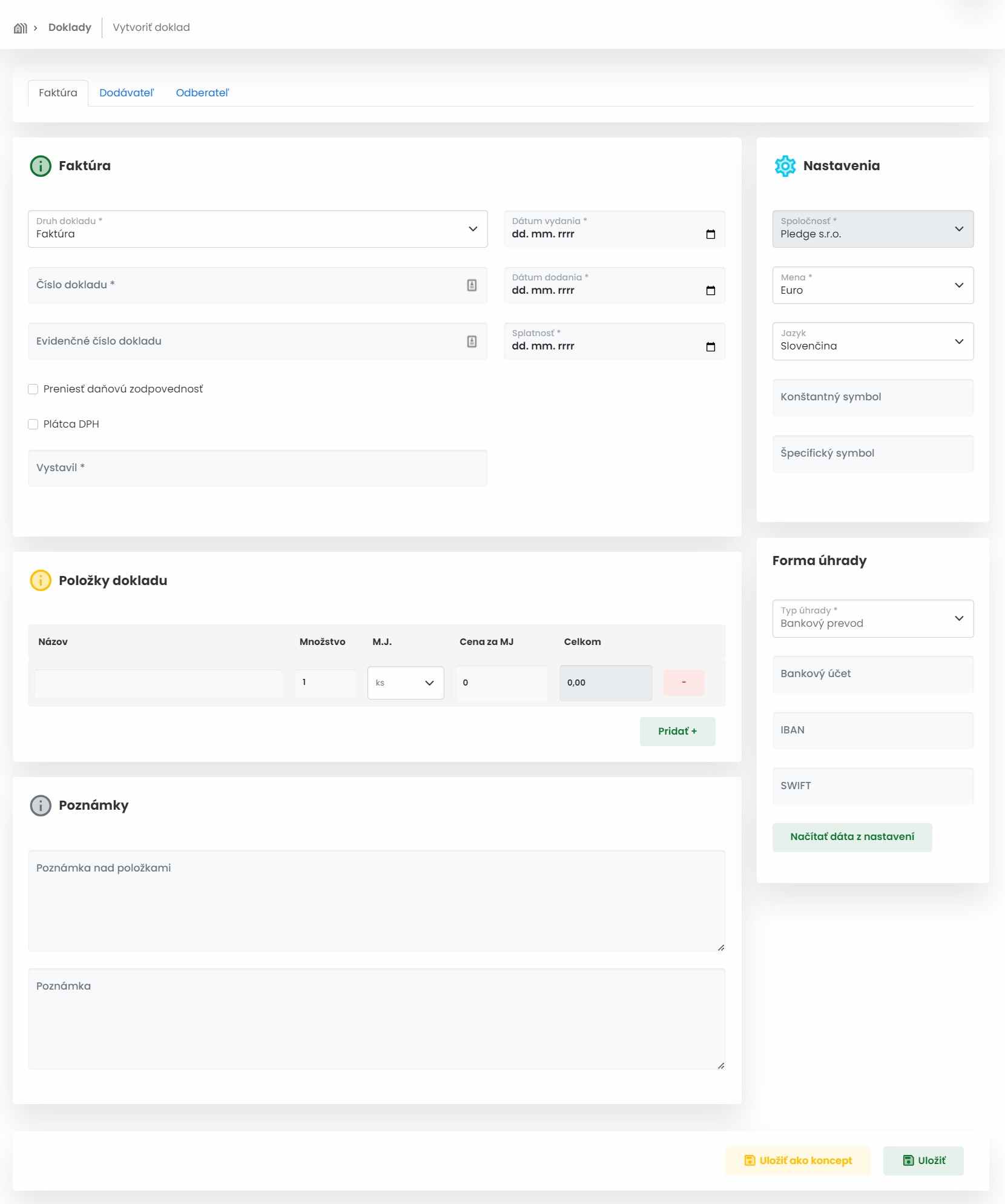Open calendar picker for Dátum dodania

tap(711, 291)
